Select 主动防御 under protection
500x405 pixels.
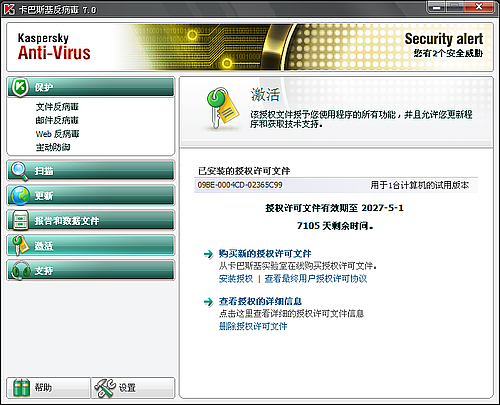pos(53,147)
